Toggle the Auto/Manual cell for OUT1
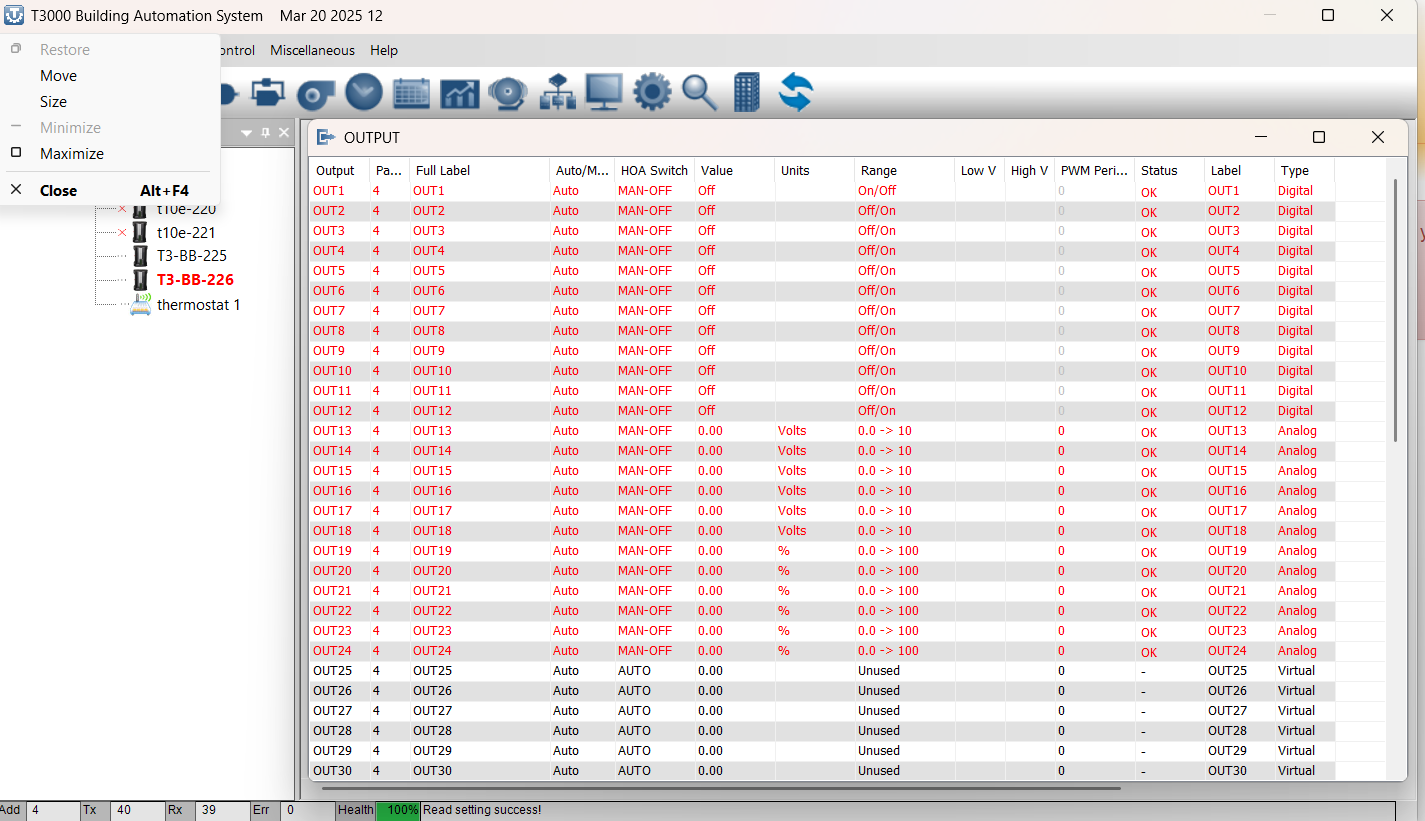Viewport: 1425px width, 821px height. pyautogui.click(x=566, y=191)
